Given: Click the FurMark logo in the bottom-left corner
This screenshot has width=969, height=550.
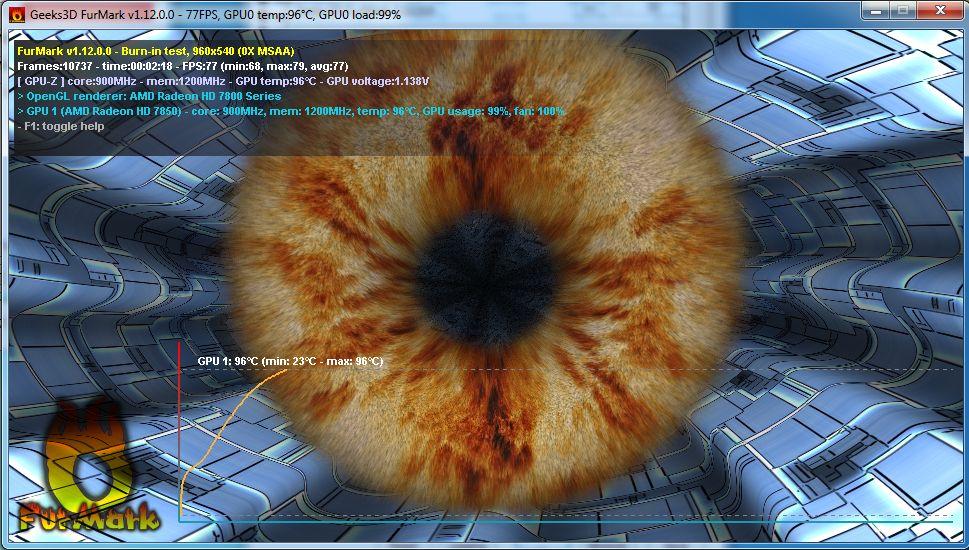Looking at the screenshot, I should click(88, 467).
